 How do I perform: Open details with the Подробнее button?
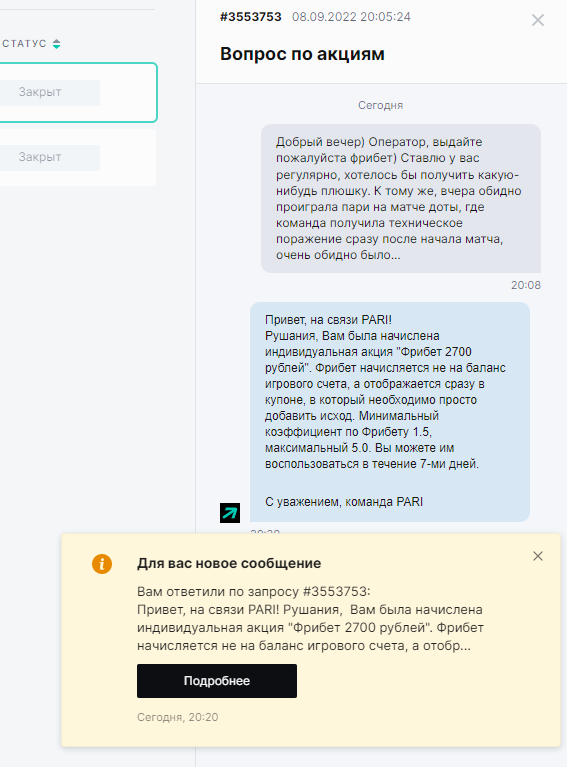pos(217,681)
